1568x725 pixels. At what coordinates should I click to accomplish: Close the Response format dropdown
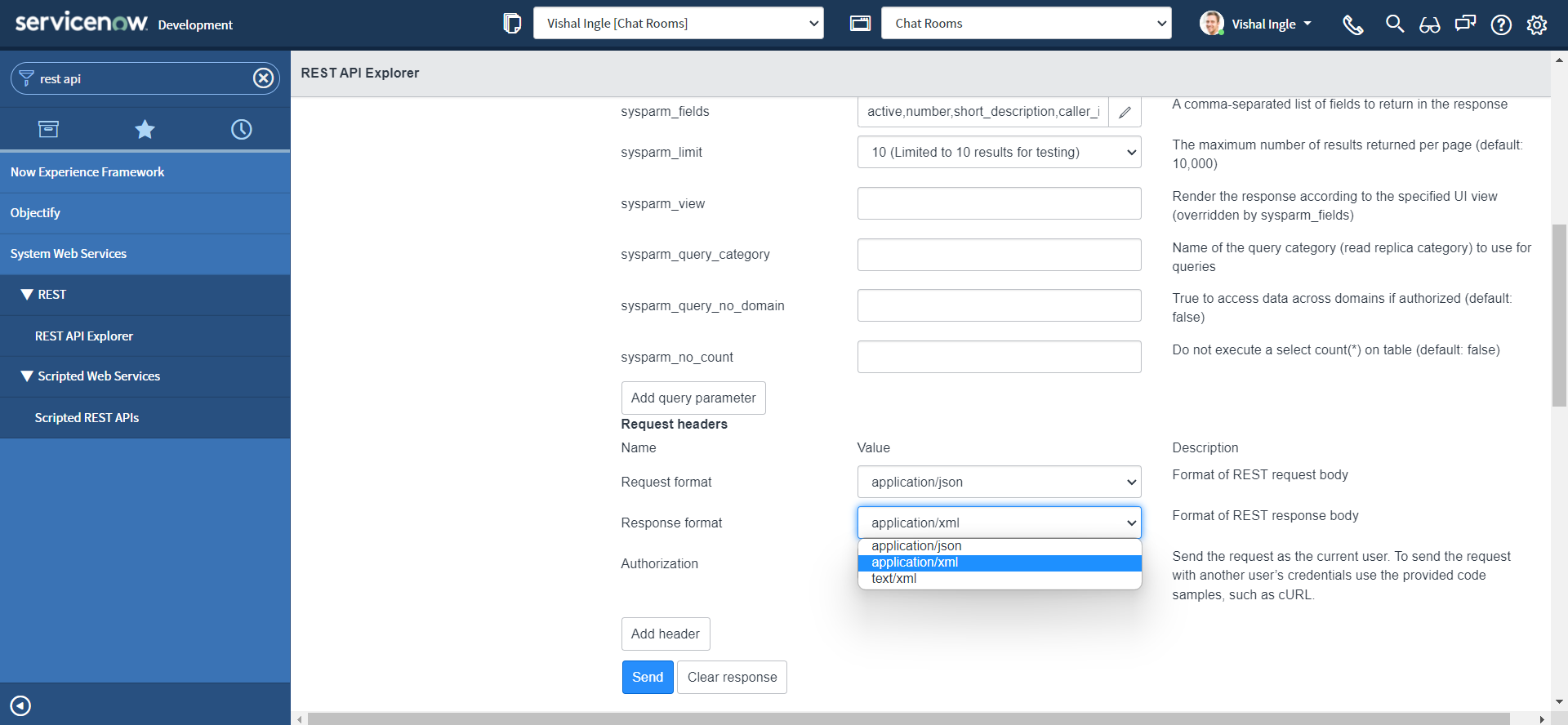click(x=1000, y=523)
